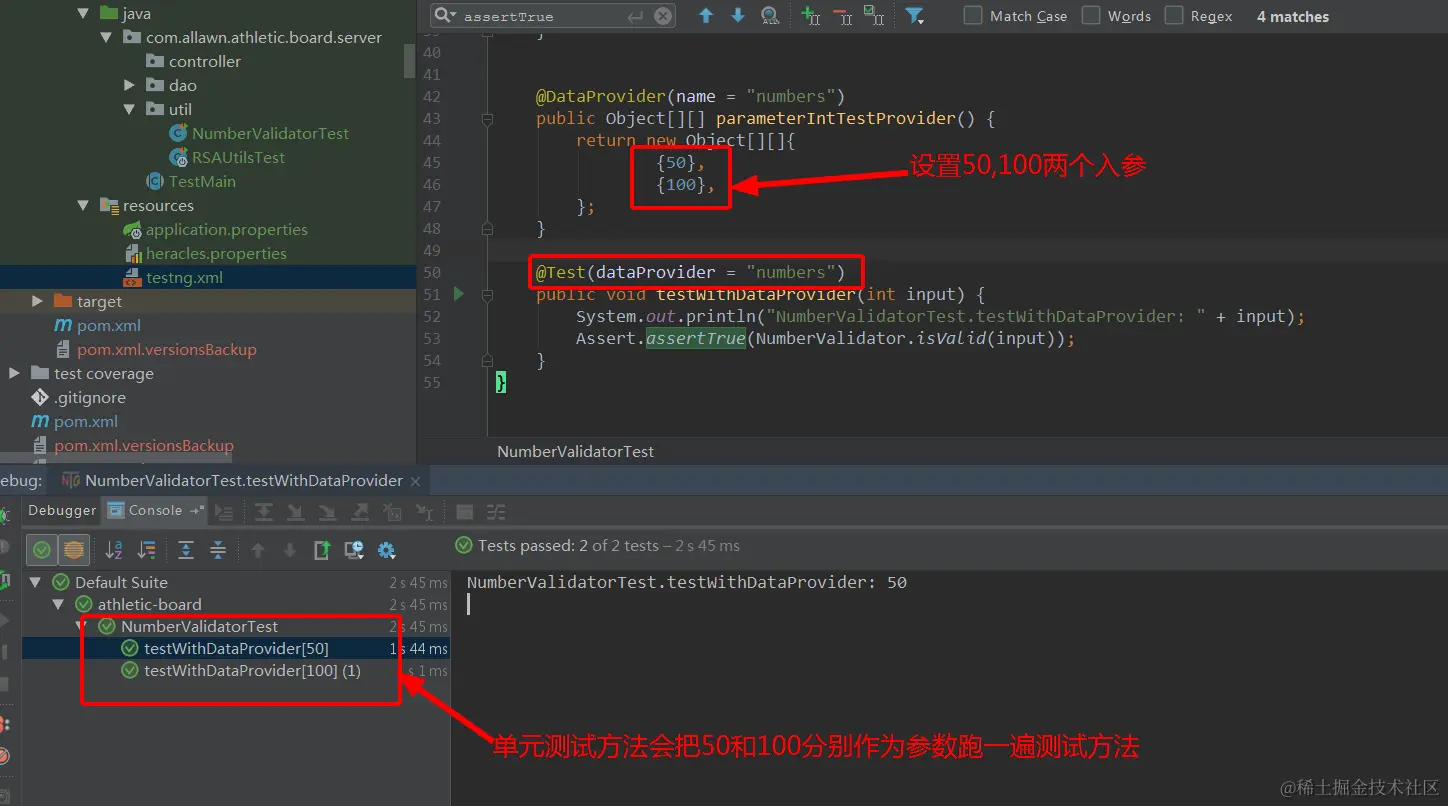The height and width of the screenshot is (806, 1448).
Task: Expand the test coverage folder
Action: tap(14, 373)
